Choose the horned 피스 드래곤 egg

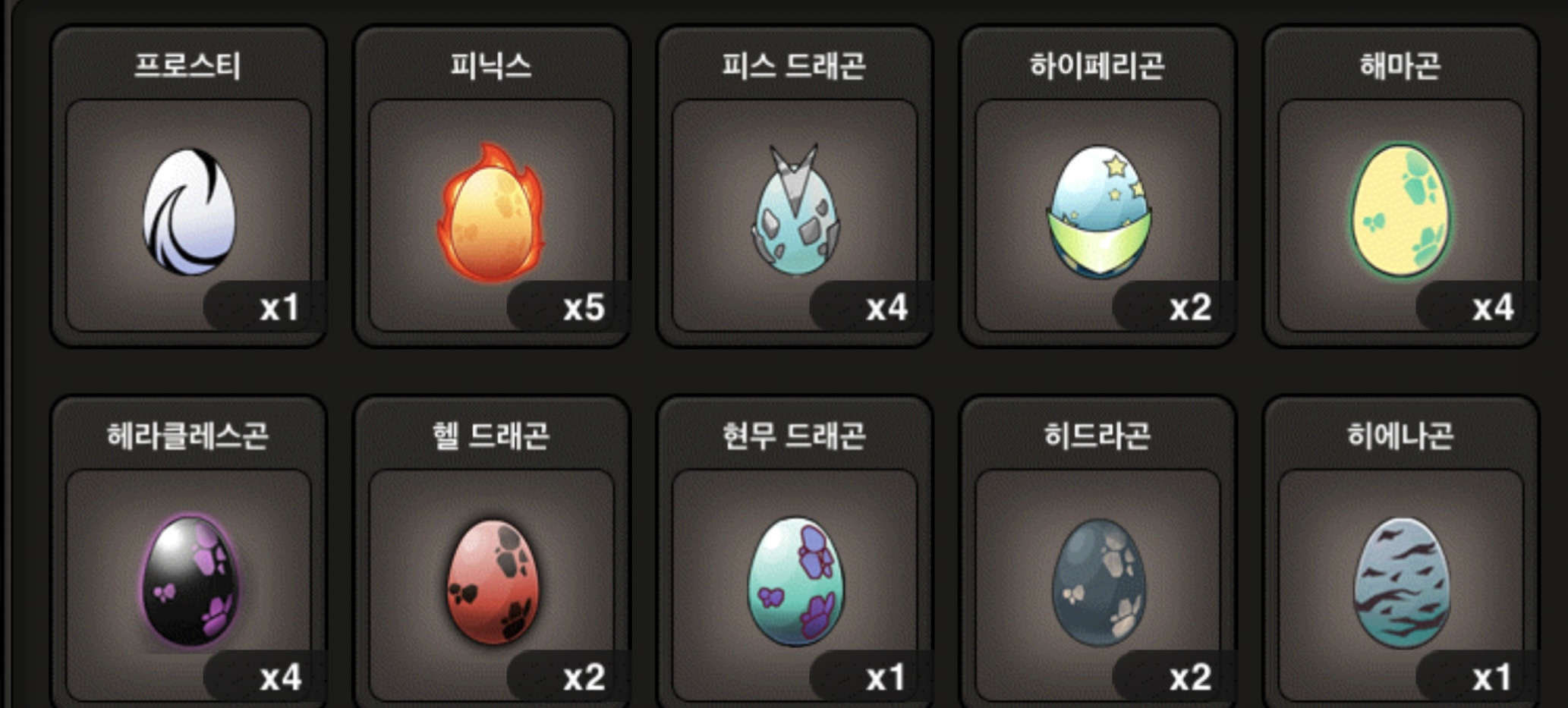[x=795, y=209]
